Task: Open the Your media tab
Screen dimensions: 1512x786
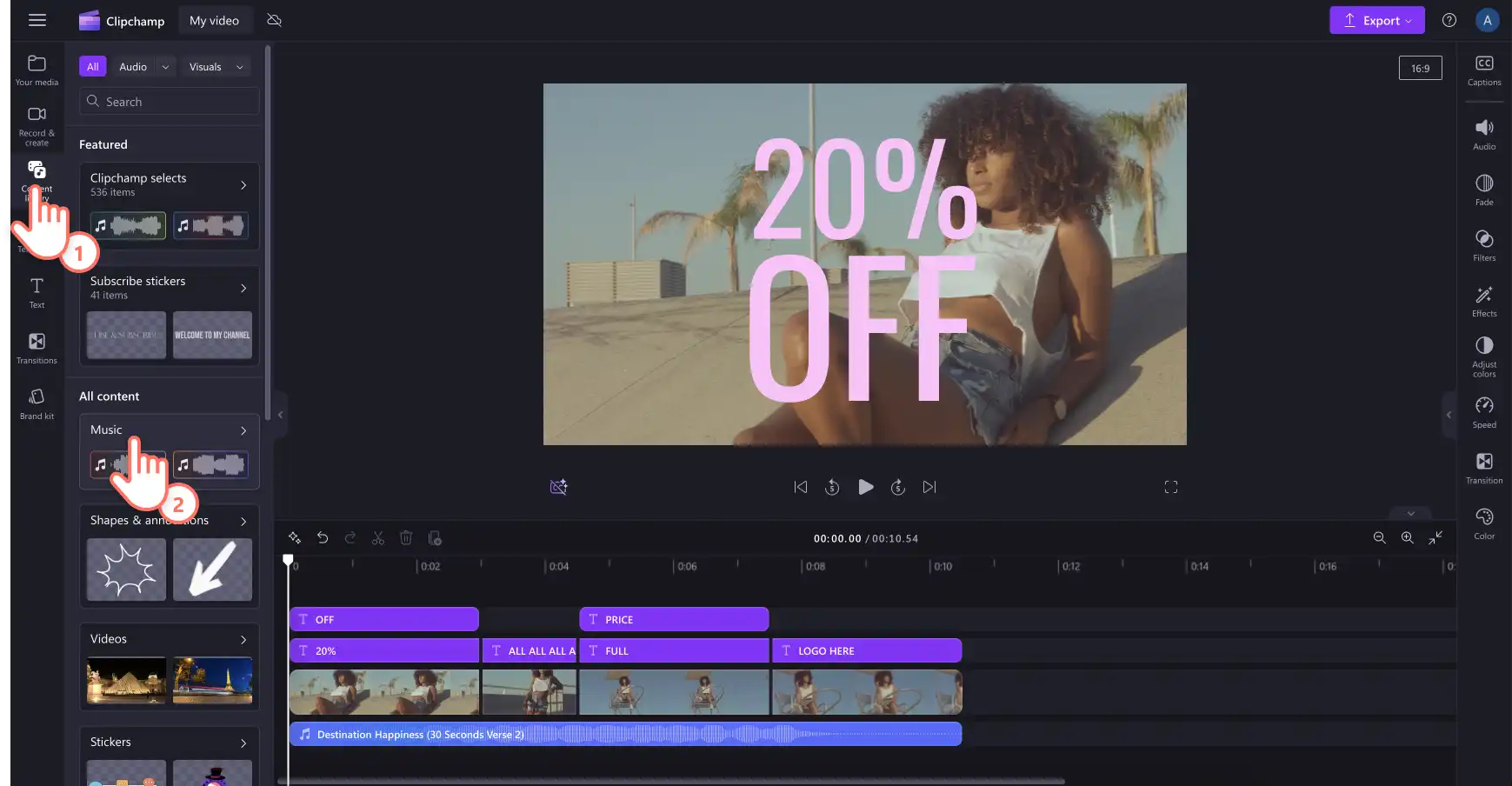Action: point(37,70)
